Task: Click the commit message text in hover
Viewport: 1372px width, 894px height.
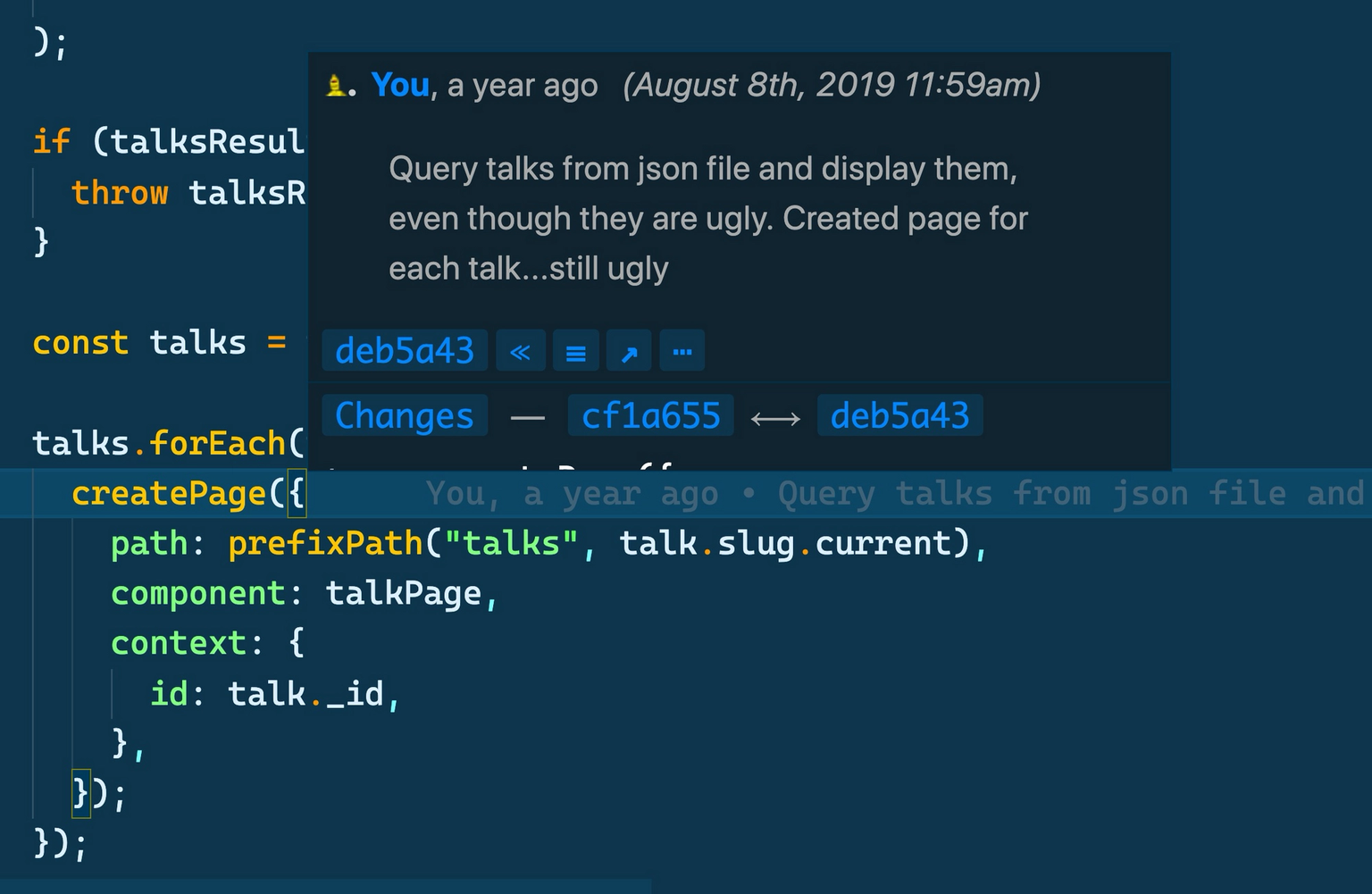Action: point(706,219)
